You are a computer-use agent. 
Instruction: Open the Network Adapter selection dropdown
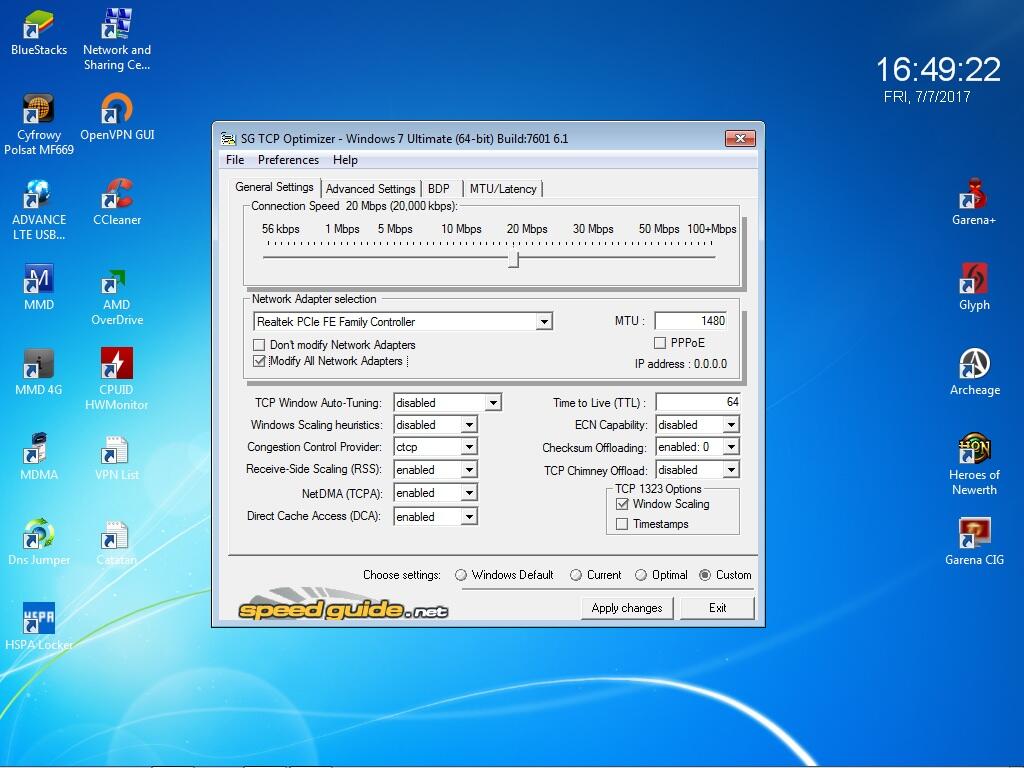(x=545, y=321)
